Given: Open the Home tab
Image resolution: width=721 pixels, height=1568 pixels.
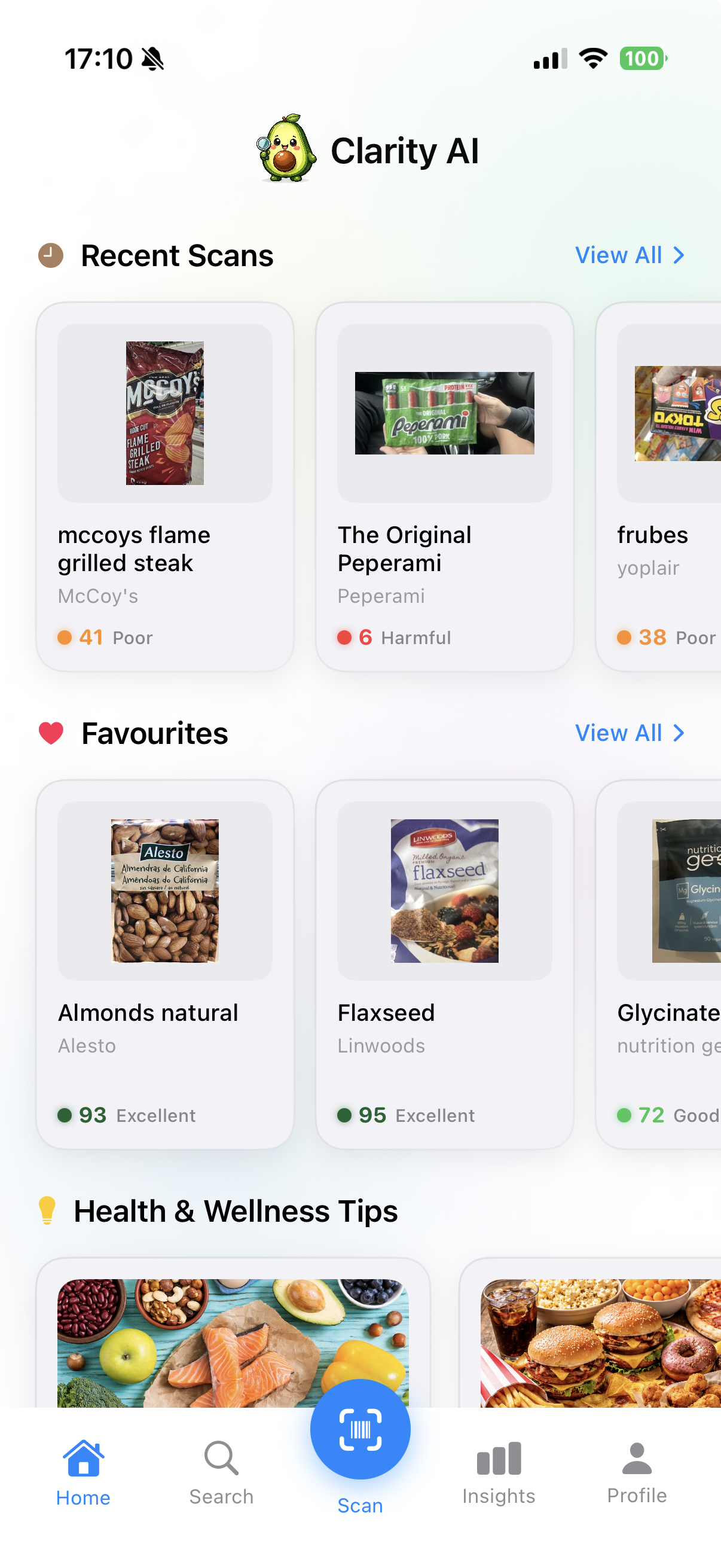Looking at the screenshot, I should click(83, 1472).
